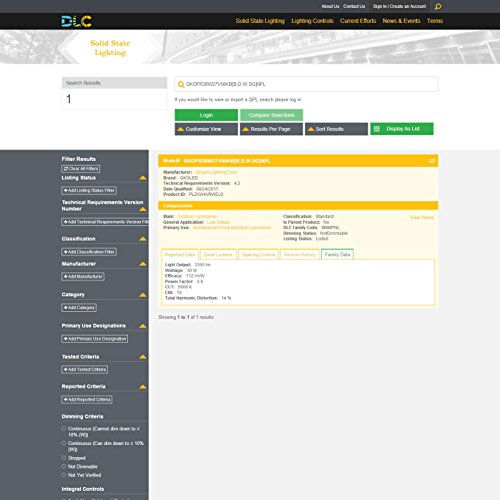Click Clear All Filters button
This screenshot has height=500, width=500.
[x=81, y=169]
